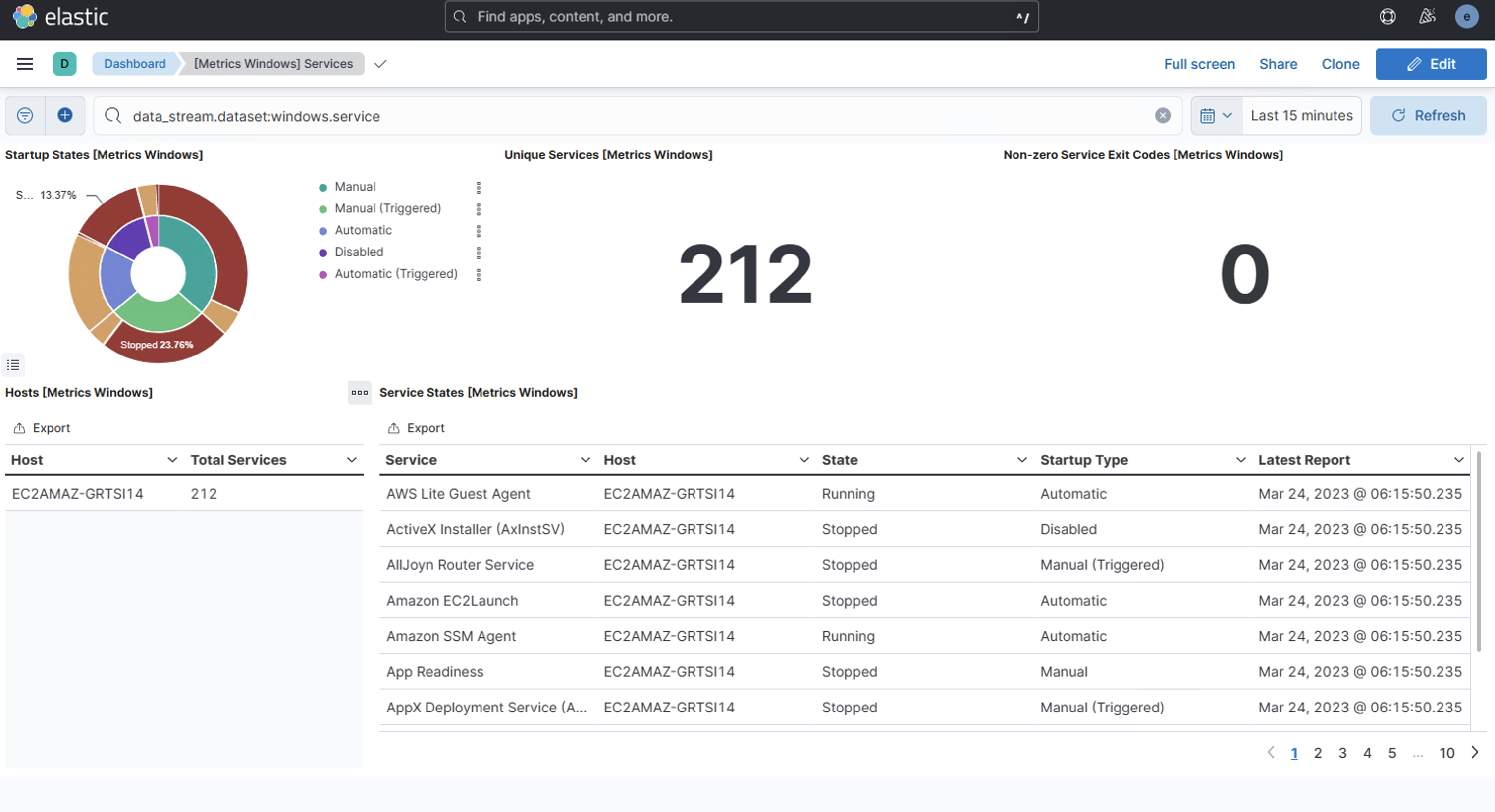This screenshot has width=1495, height=812.
Task: Click the global search input field
Action: tap(741, 17)
